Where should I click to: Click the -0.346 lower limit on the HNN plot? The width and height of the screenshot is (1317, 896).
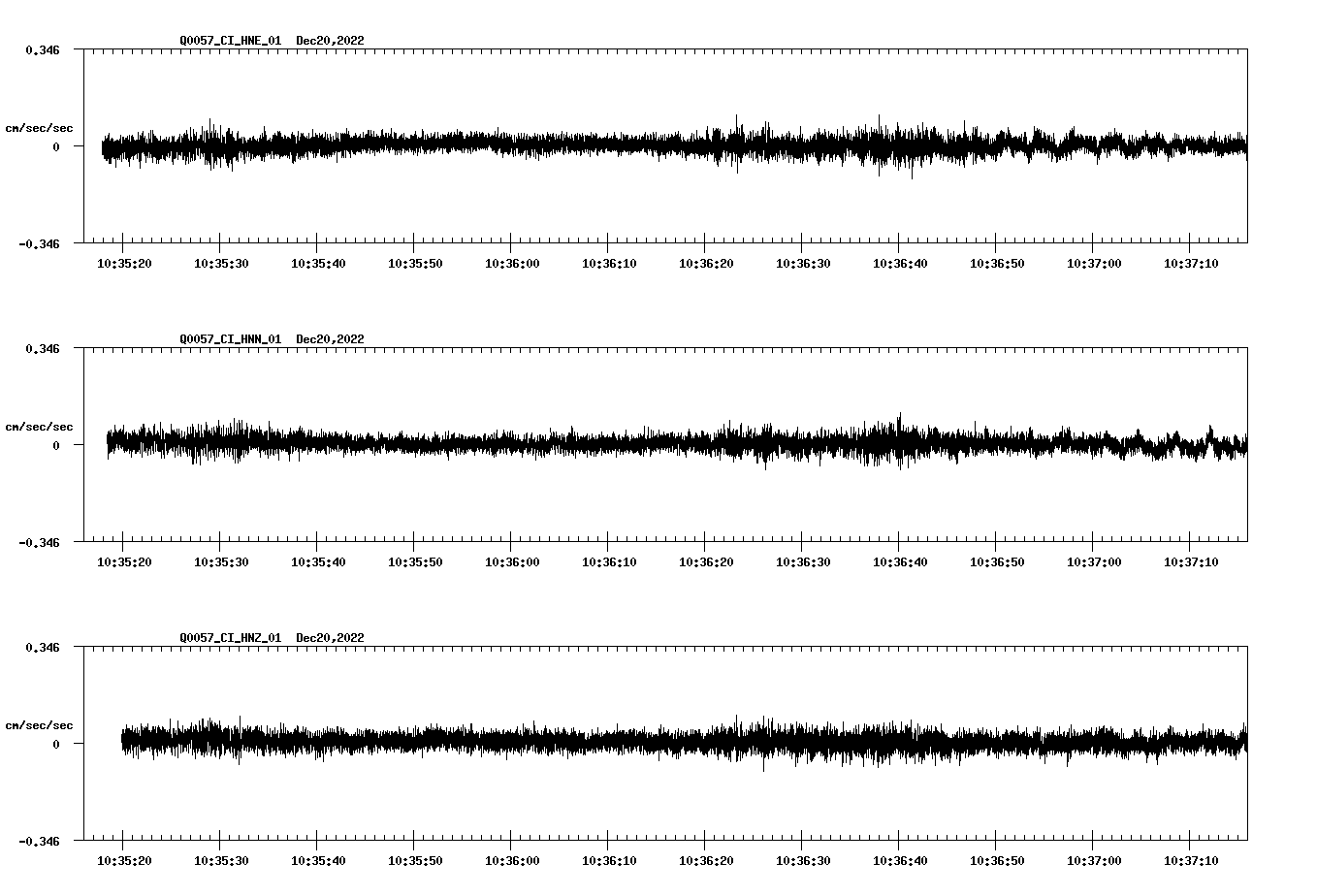[39, 542]
